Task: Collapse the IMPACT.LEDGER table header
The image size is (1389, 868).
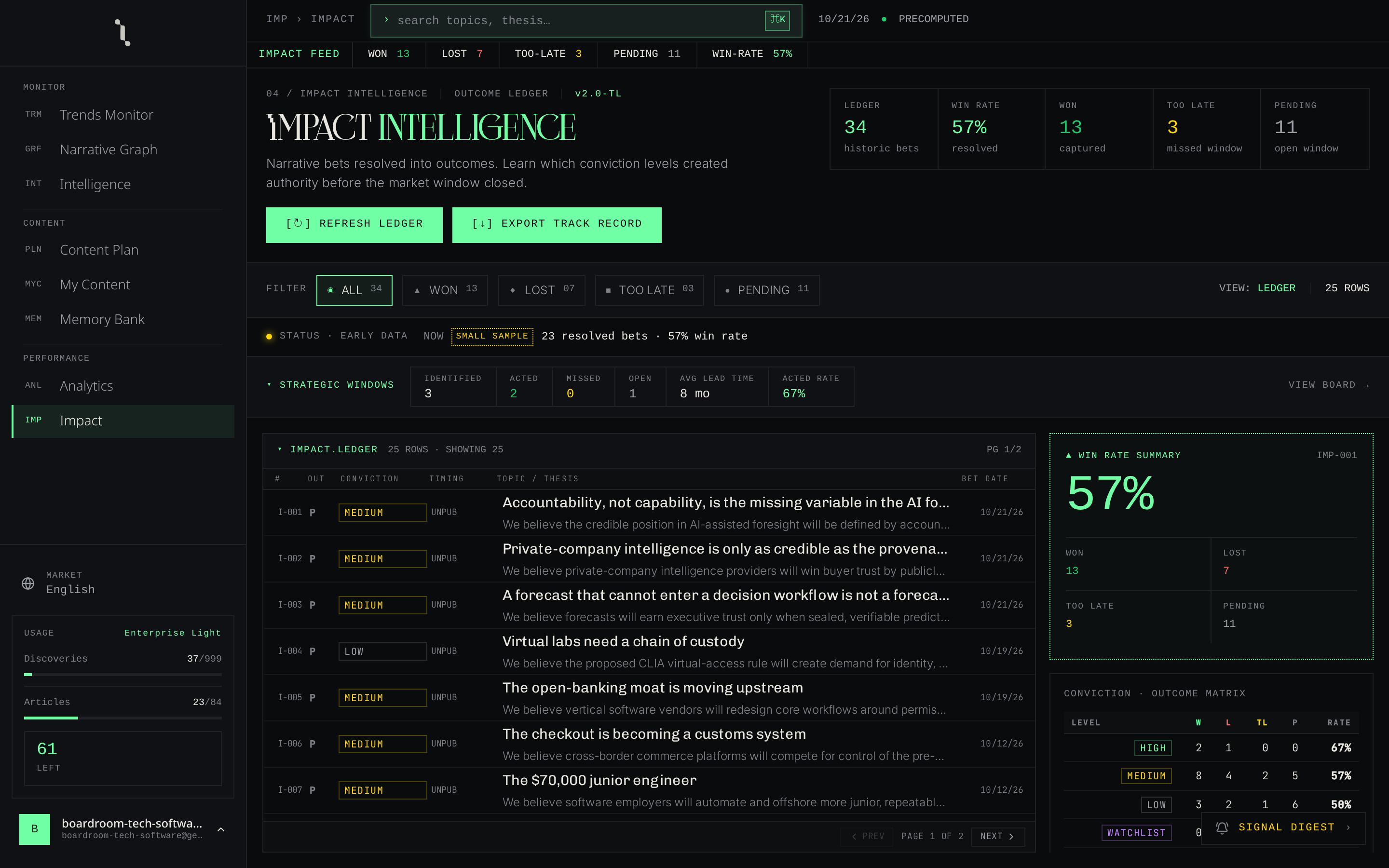Action: click(280, 449)
